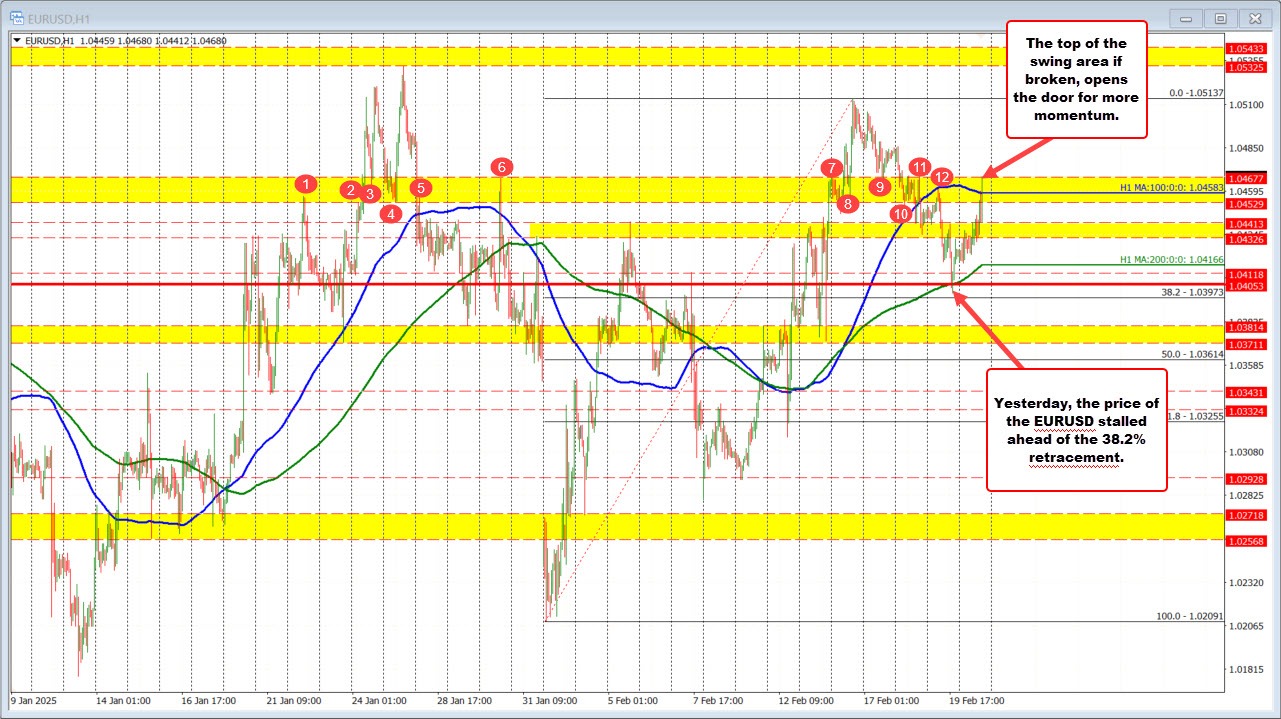1281x719 pixels.
Task: Click the 1.04677 price axis label
Action: [1246, 176]
